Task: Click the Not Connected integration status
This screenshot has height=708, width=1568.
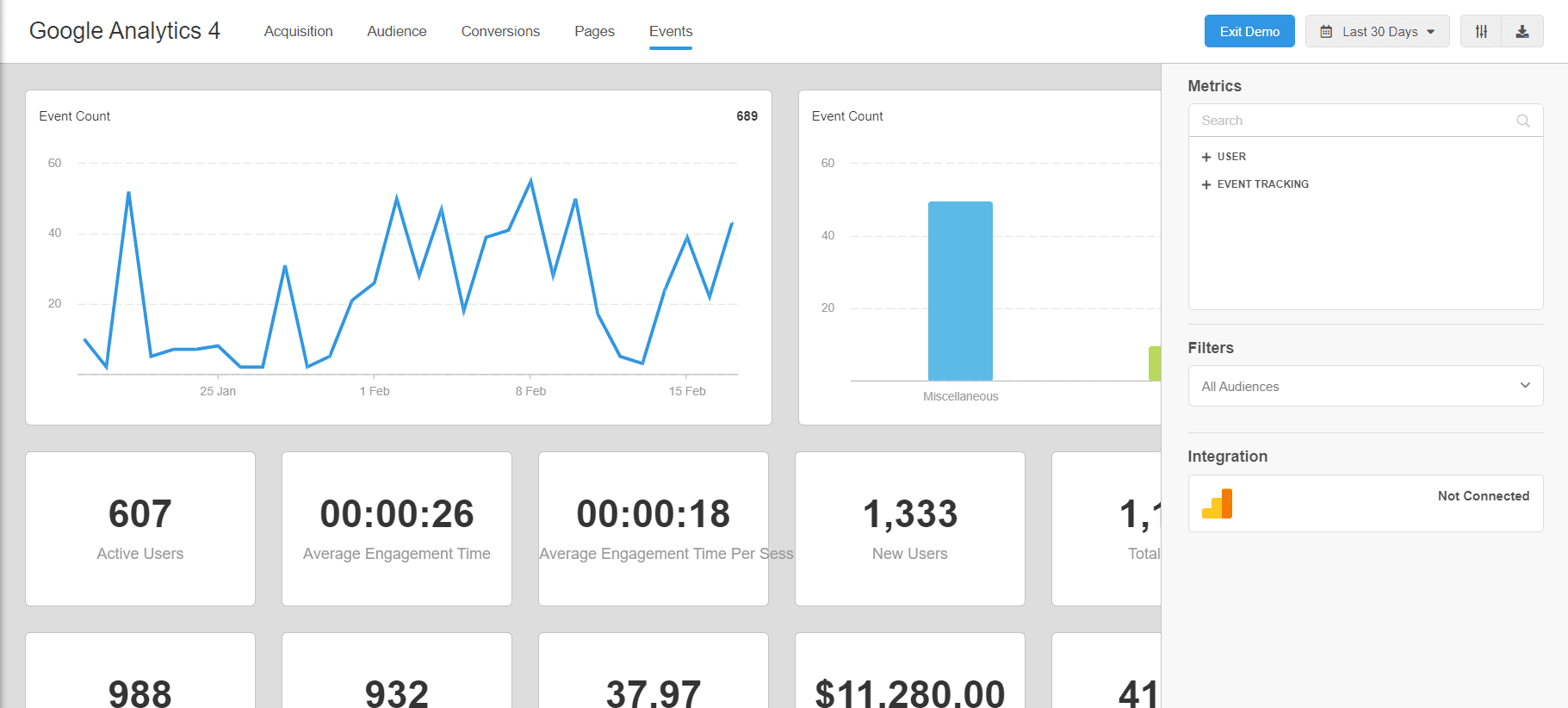Action: point(1484,496)
